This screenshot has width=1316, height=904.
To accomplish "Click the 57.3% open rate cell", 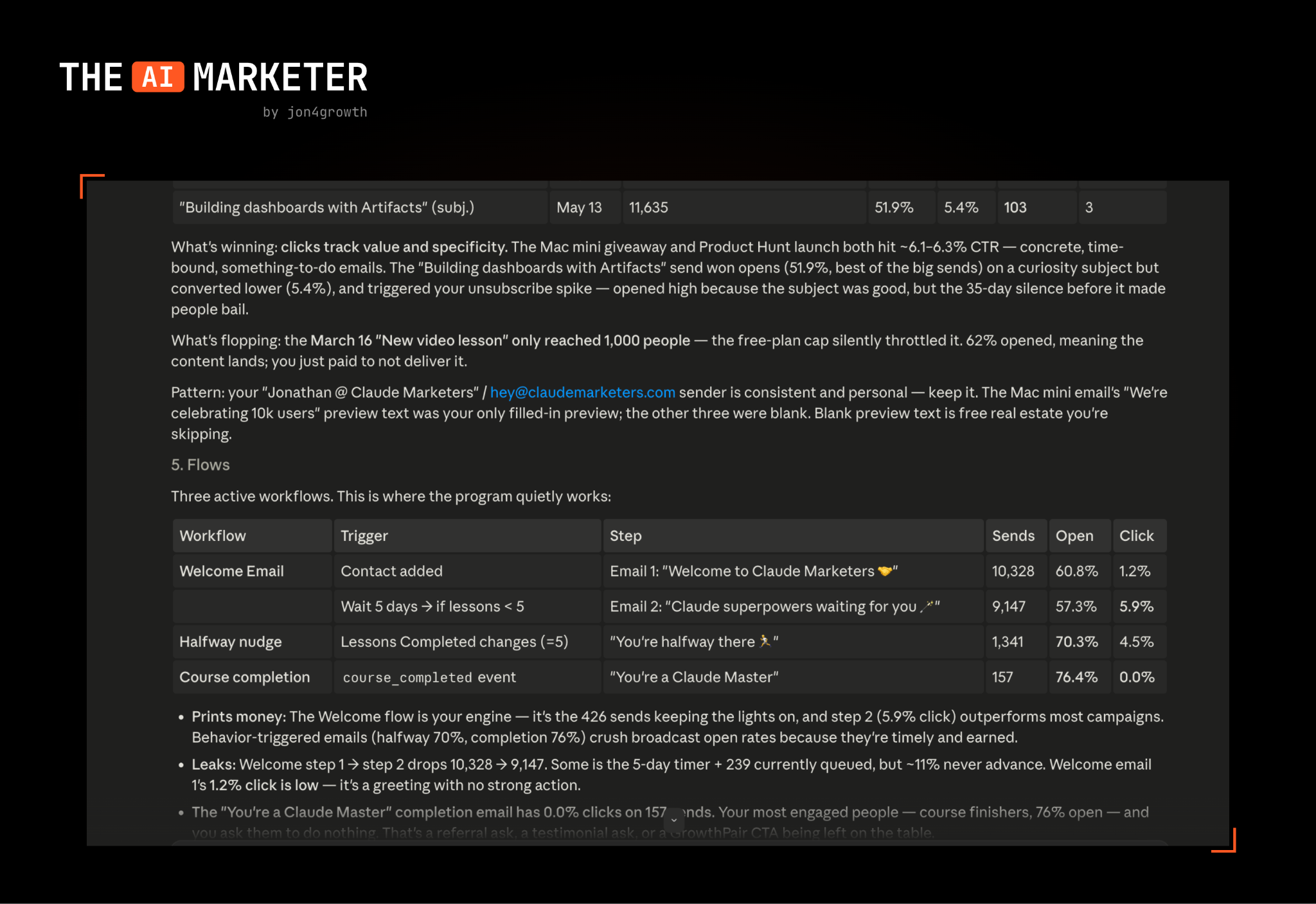I will click(x=1080, y=607).
